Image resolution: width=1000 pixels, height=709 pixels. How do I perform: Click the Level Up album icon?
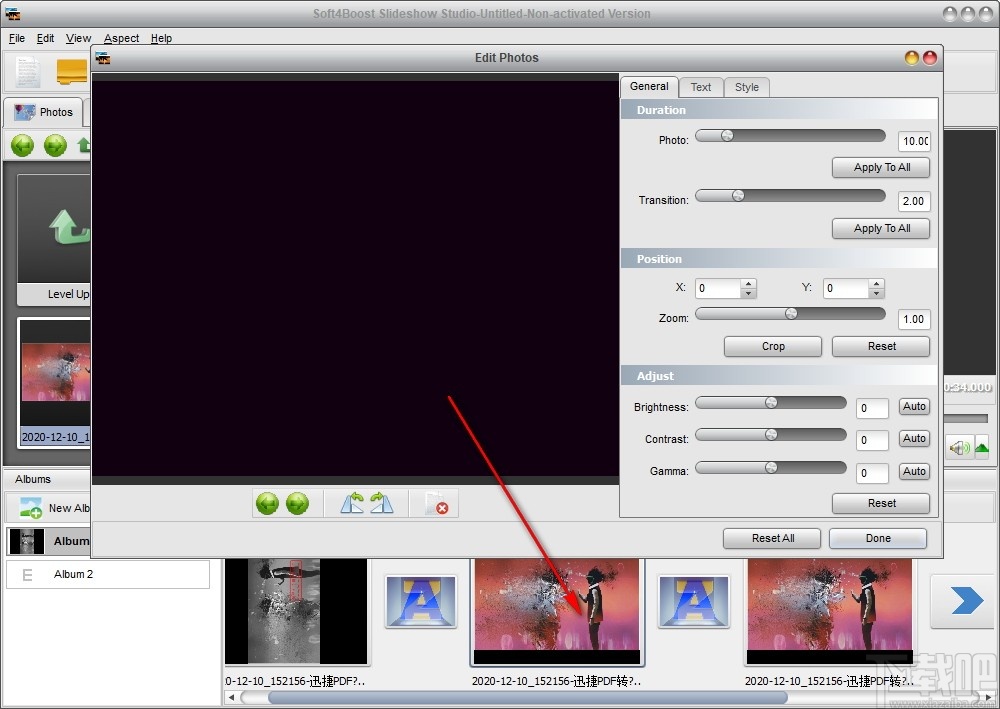55,225
